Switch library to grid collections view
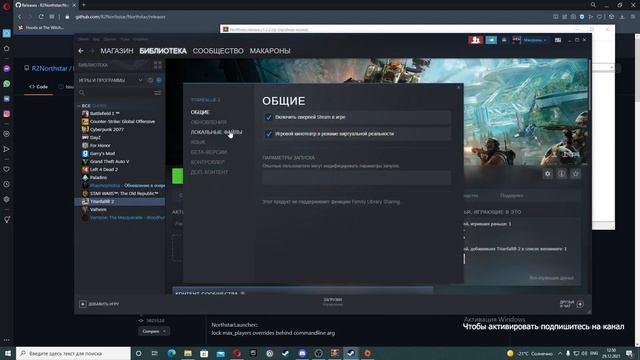Screen dimensions: 640x360 coord(158,65)
